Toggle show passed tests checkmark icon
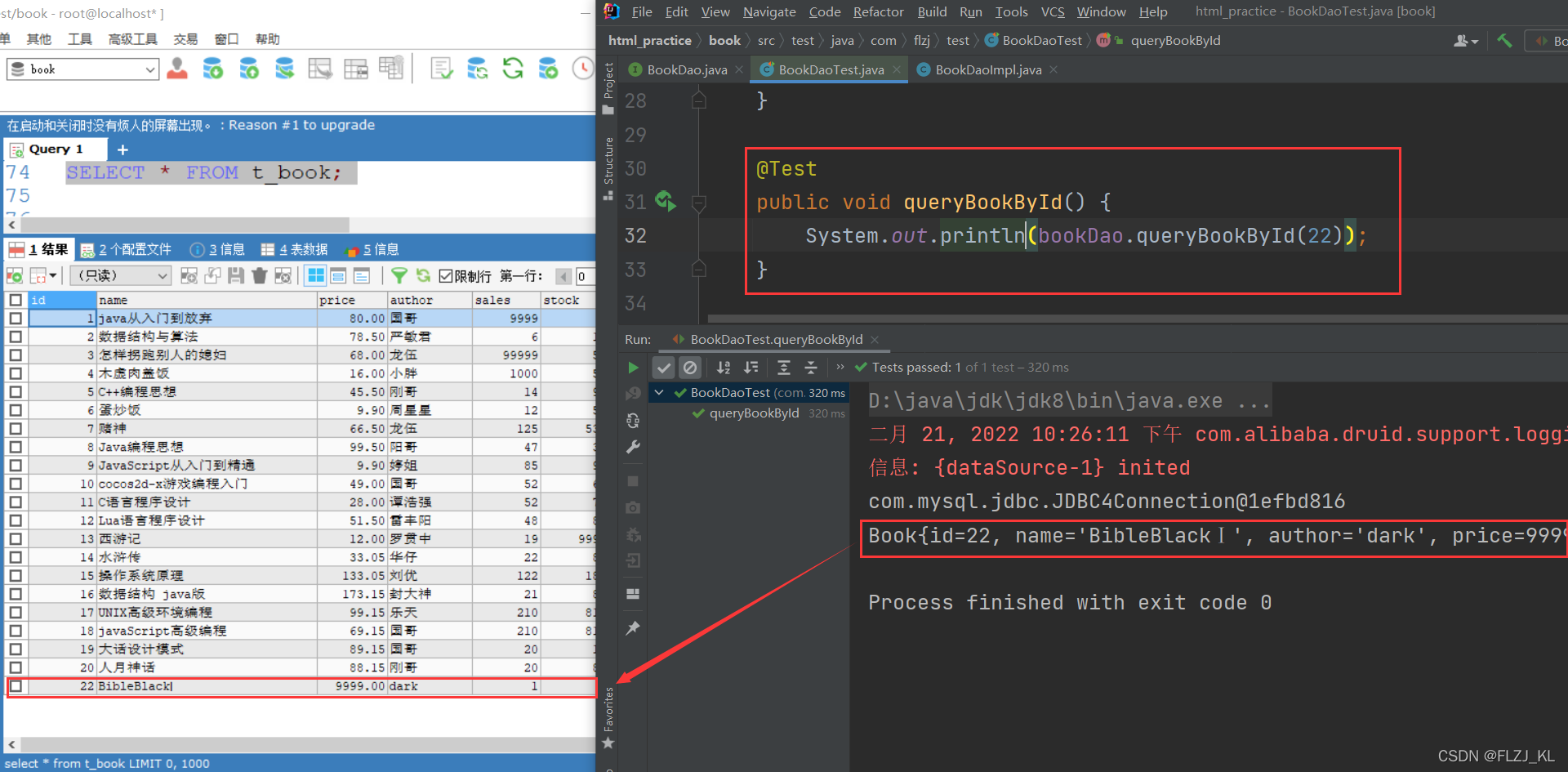This screenshot has width=1568, height=772. pos(664,368)
